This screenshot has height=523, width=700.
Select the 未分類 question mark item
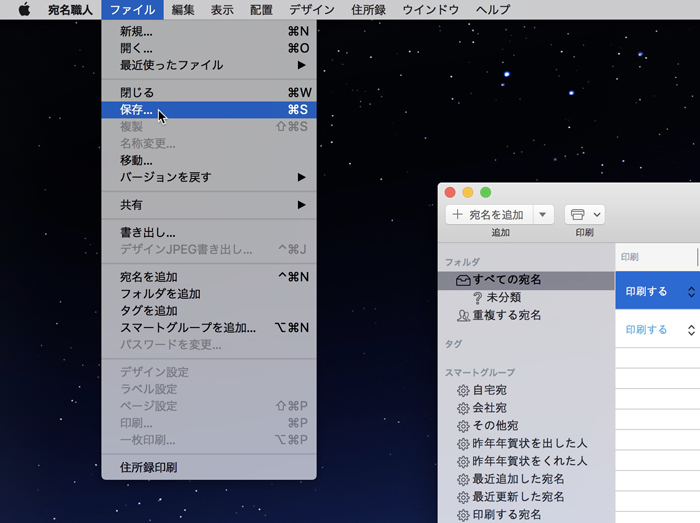tap(502, 297)
